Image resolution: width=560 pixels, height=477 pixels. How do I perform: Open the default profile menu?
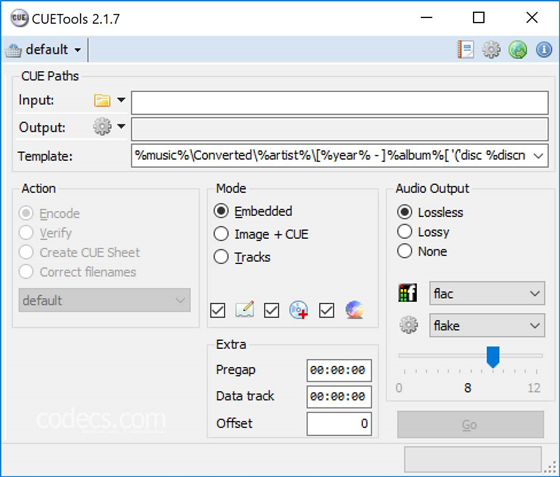click(43, 50)
